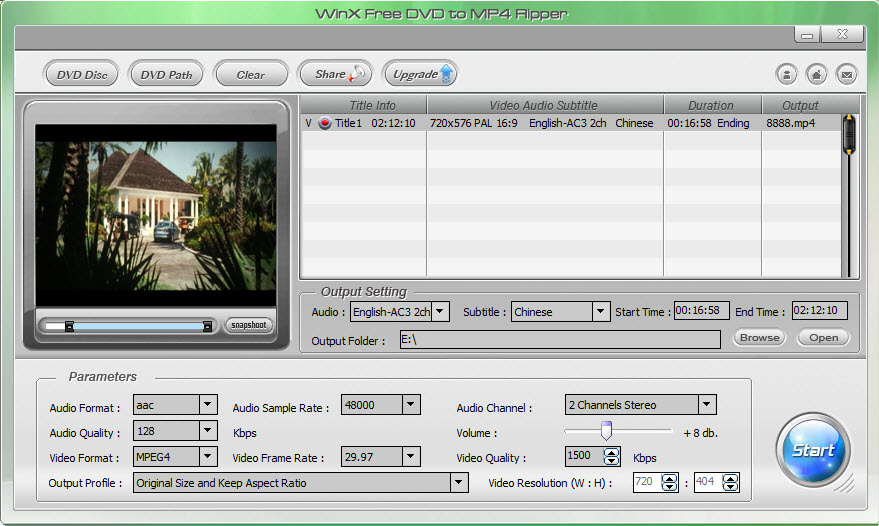Expand the Audio English-AC3 2ch dropdown
The image size is (879, 526).
(x=440, y=311)
